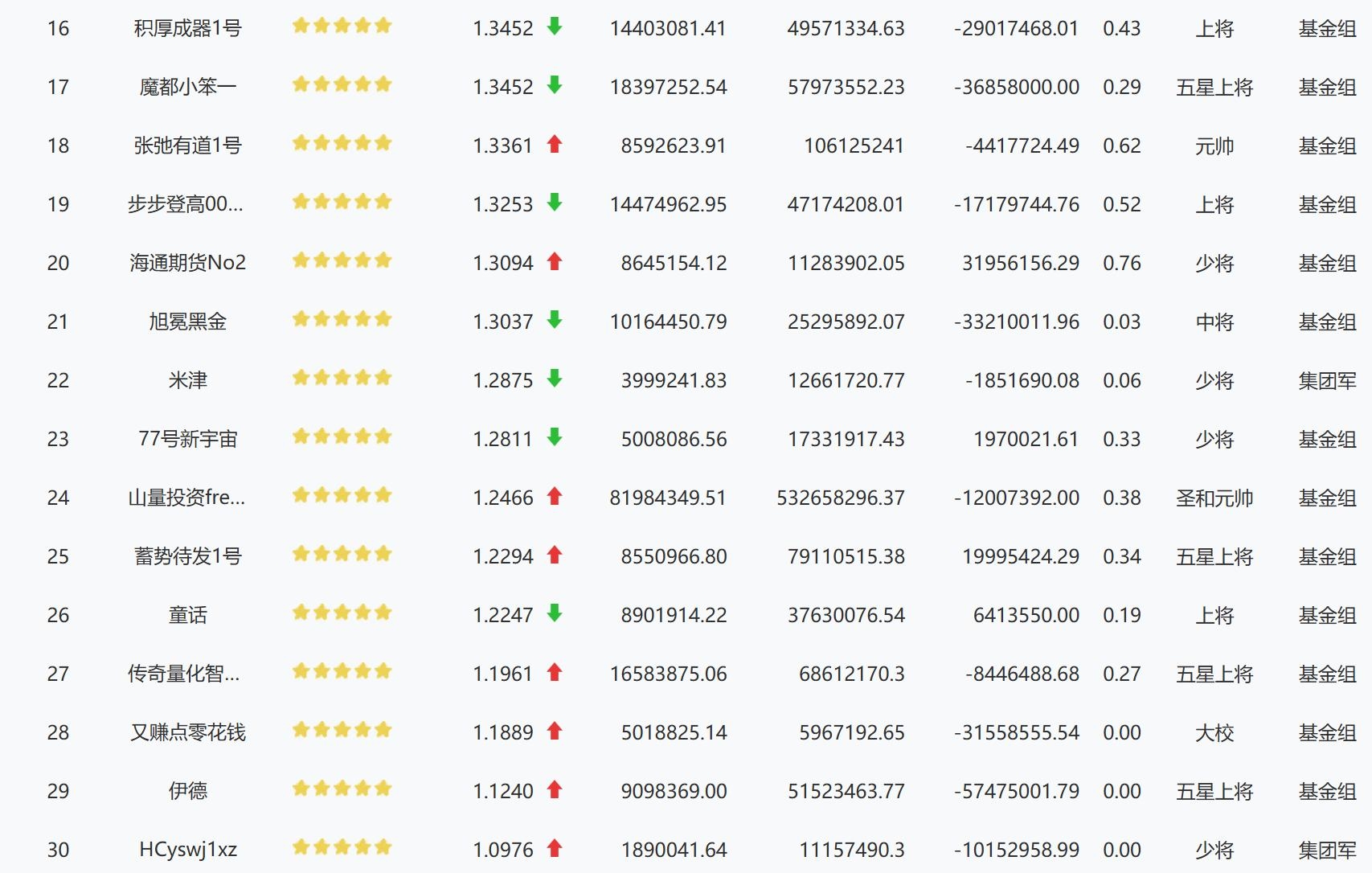Click 集团军 group label in row 22
Screen dimensions: 1372x873
click(1326, 380)
